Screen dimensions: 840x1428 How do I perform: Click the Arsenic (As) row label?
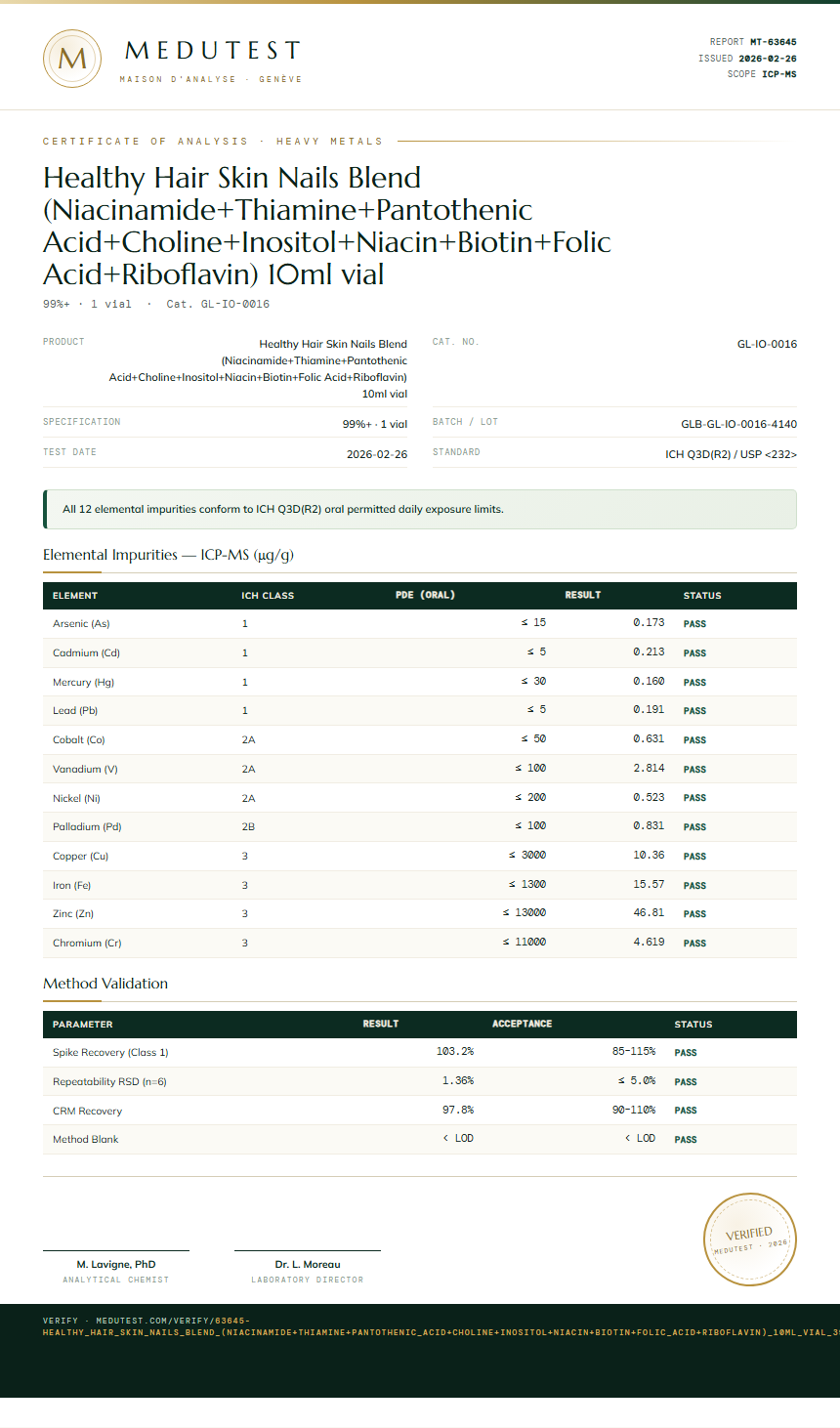[x=81, y=623]
